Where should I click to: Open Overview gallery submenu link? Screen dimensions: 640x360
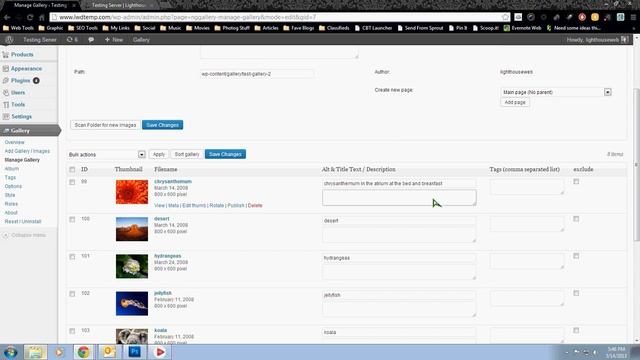tap(15, 142)
